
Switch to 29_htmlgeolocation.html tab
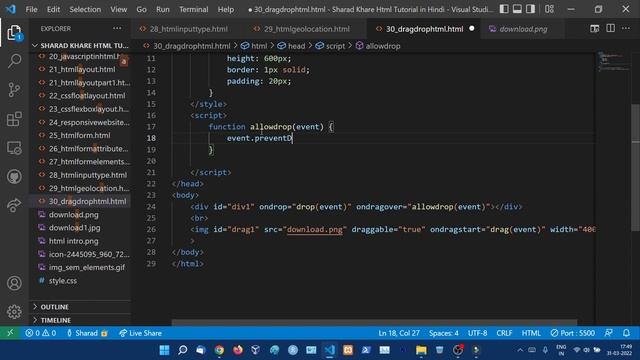click(307, 29)
